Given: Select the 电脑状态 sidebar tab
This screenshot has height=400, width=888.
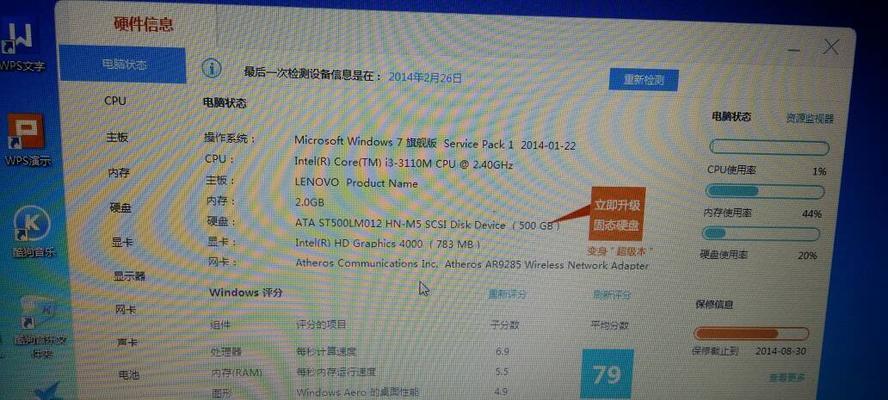Looking at the screenshot, I should 122,65.
